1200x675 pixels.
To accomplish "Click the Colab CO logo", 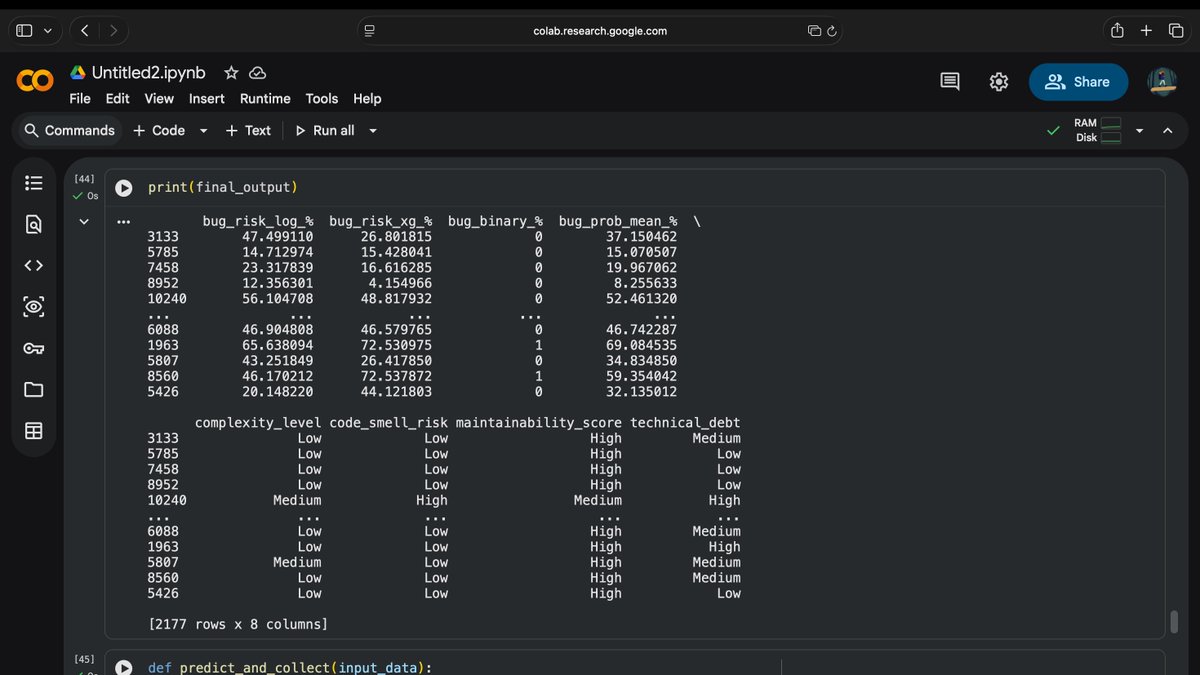I will [35, 81].
